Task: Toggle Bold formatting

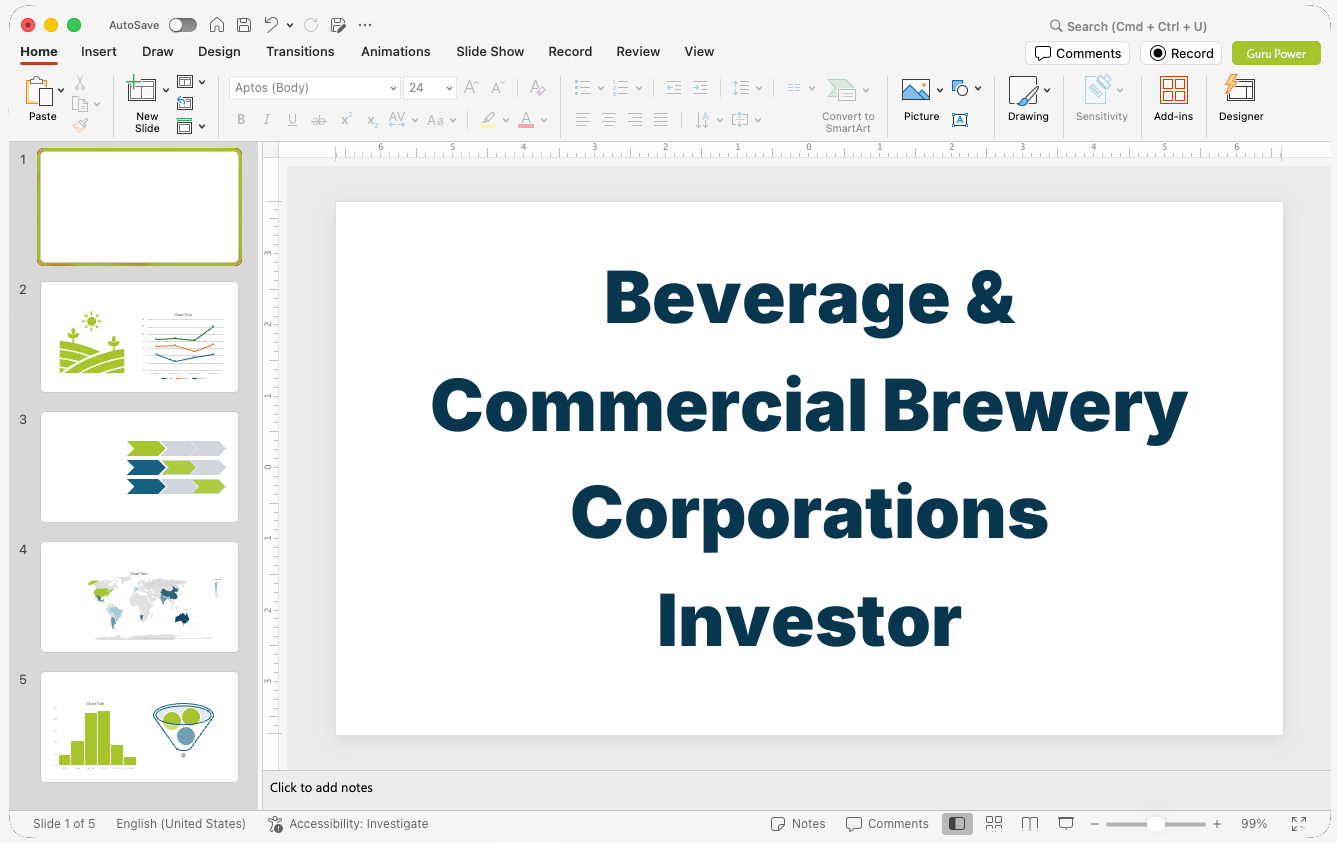Action: 241,120
